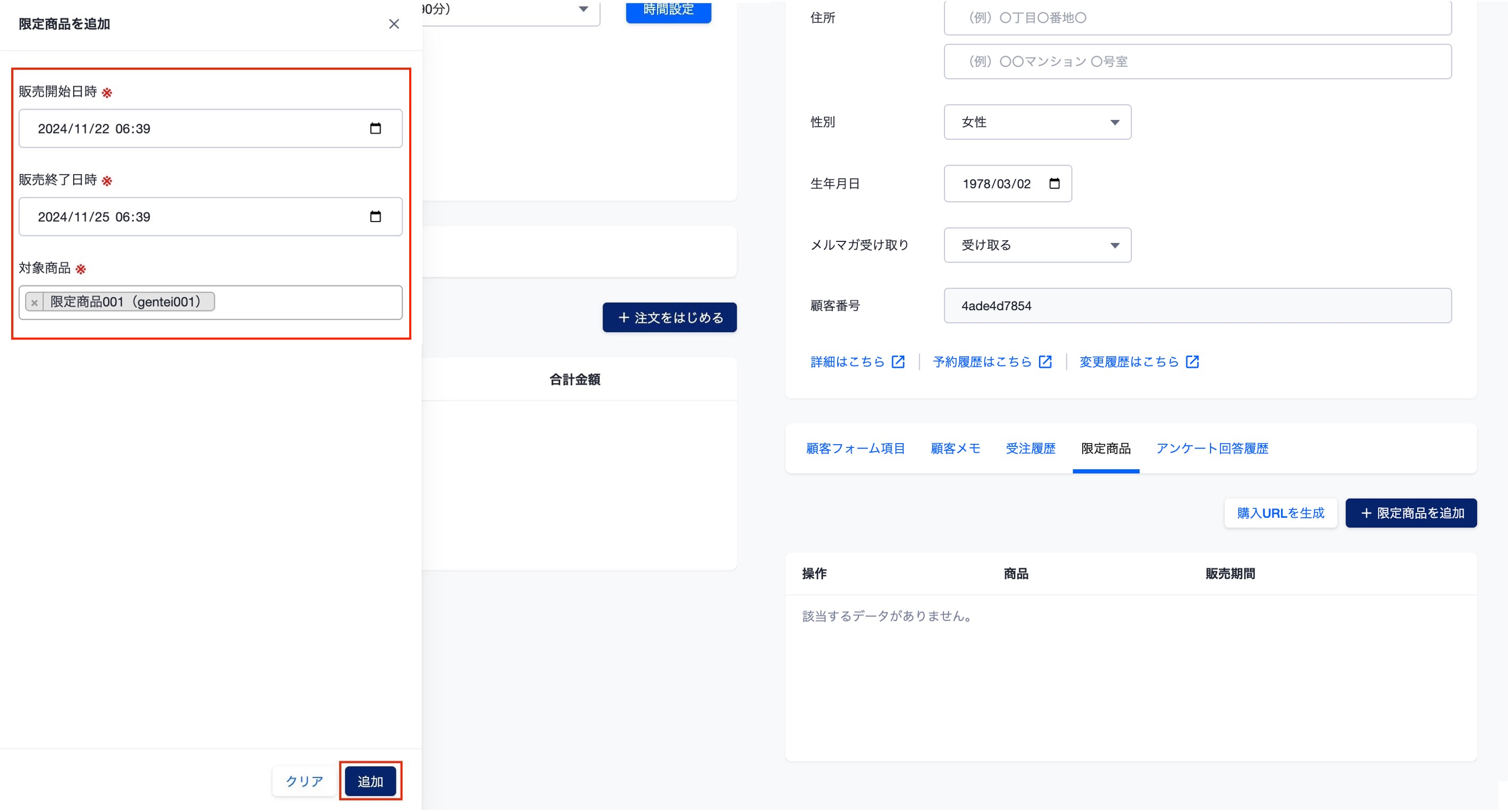Click external link icon beside 予約履歴はこちら
Viewport: 1508px width, 812px height.
coord(1045,362)
